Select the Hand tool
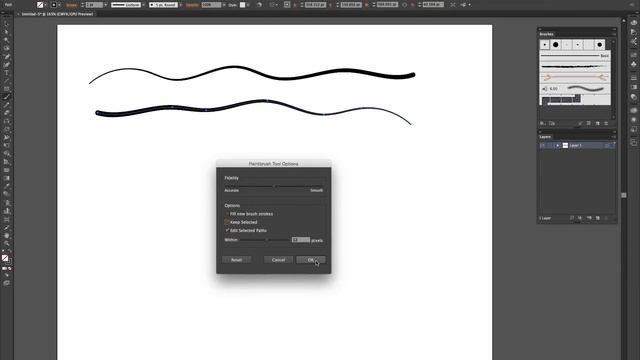This screenshot has height=360, width=640. coord(7,236)
